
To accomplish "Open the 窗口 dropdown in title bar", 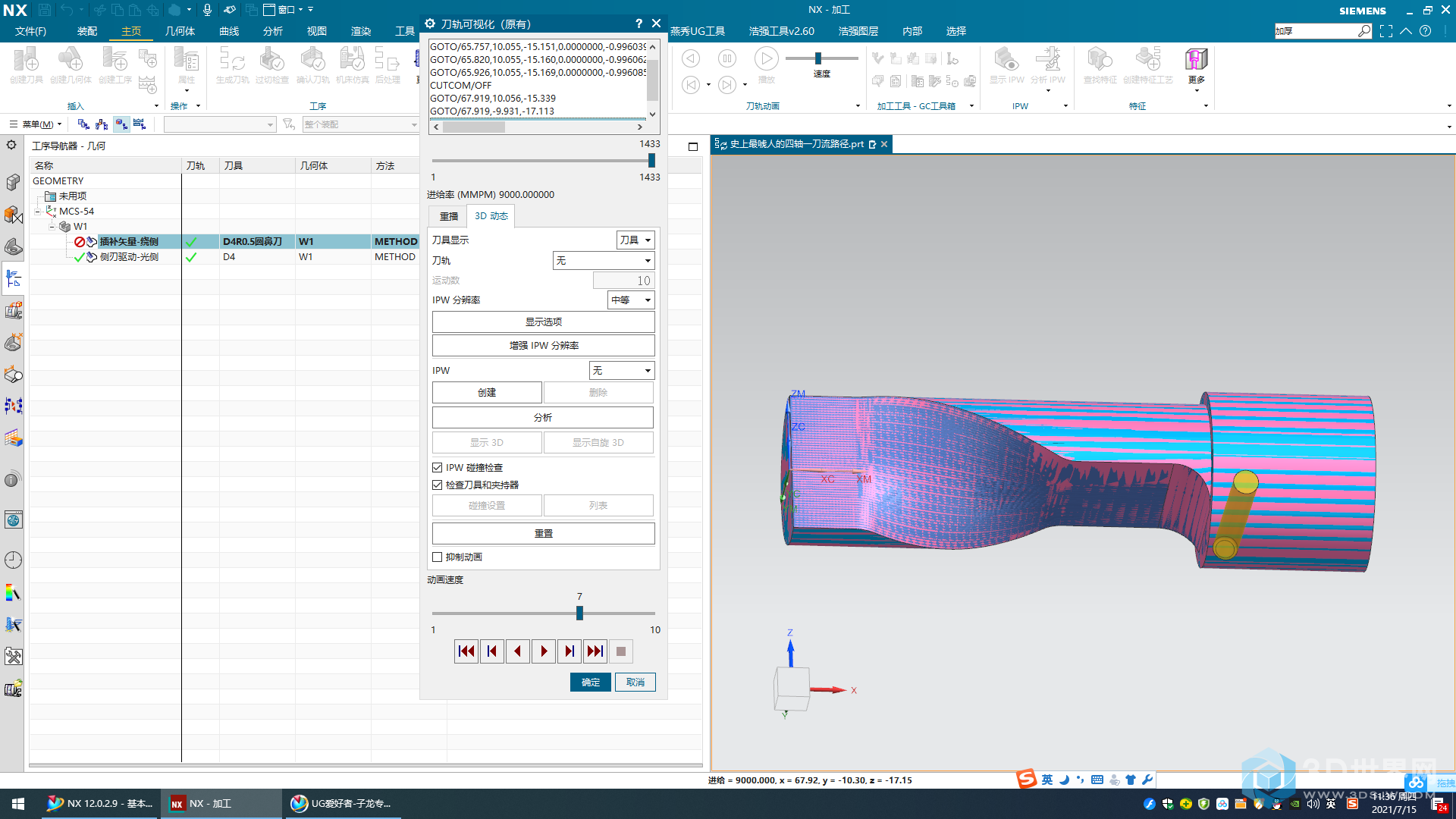I will (284, 10).
